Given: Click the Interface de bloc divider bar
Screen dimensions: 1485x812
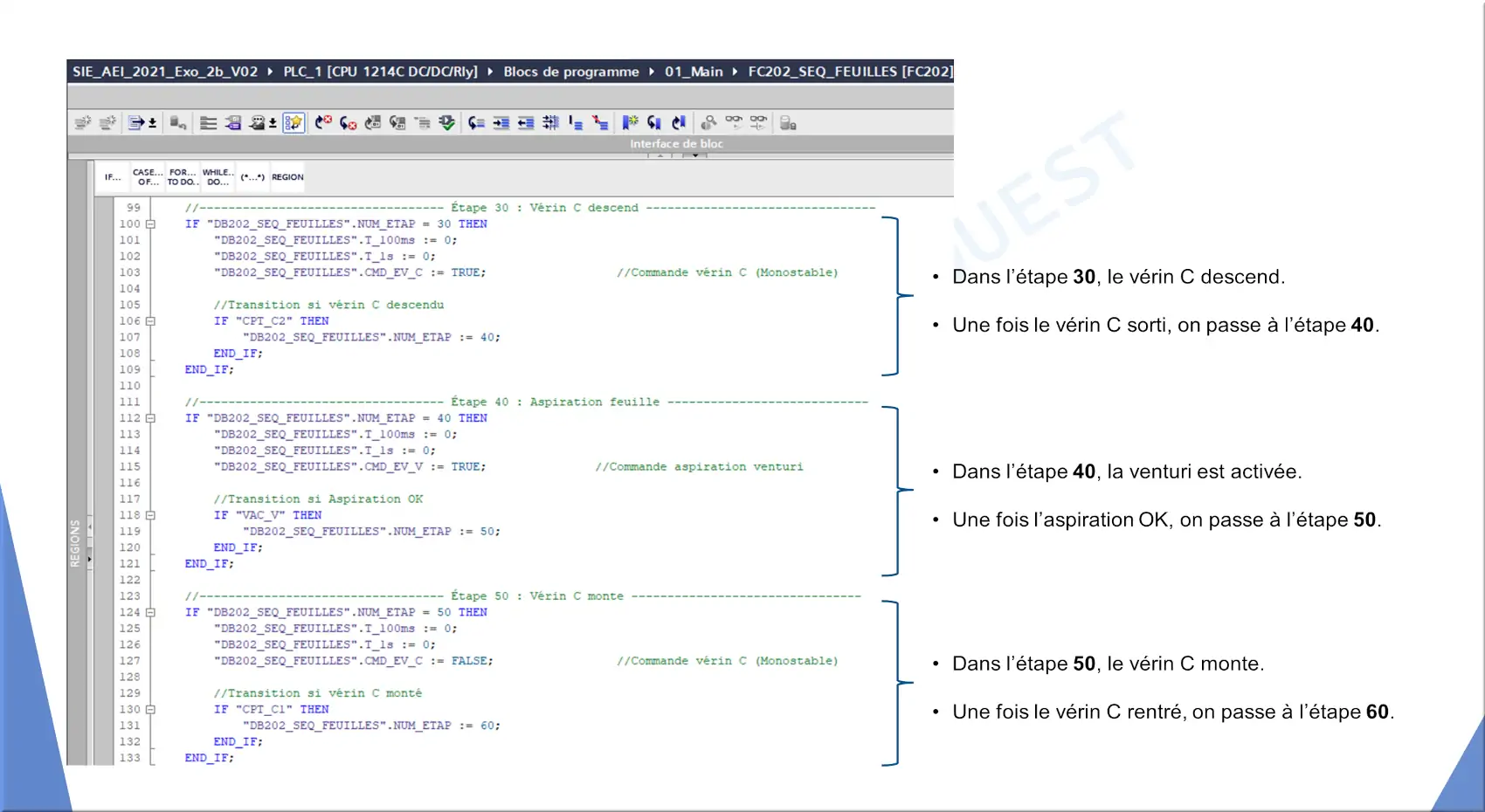Looking at the screenshot, I should pos(676,144).
